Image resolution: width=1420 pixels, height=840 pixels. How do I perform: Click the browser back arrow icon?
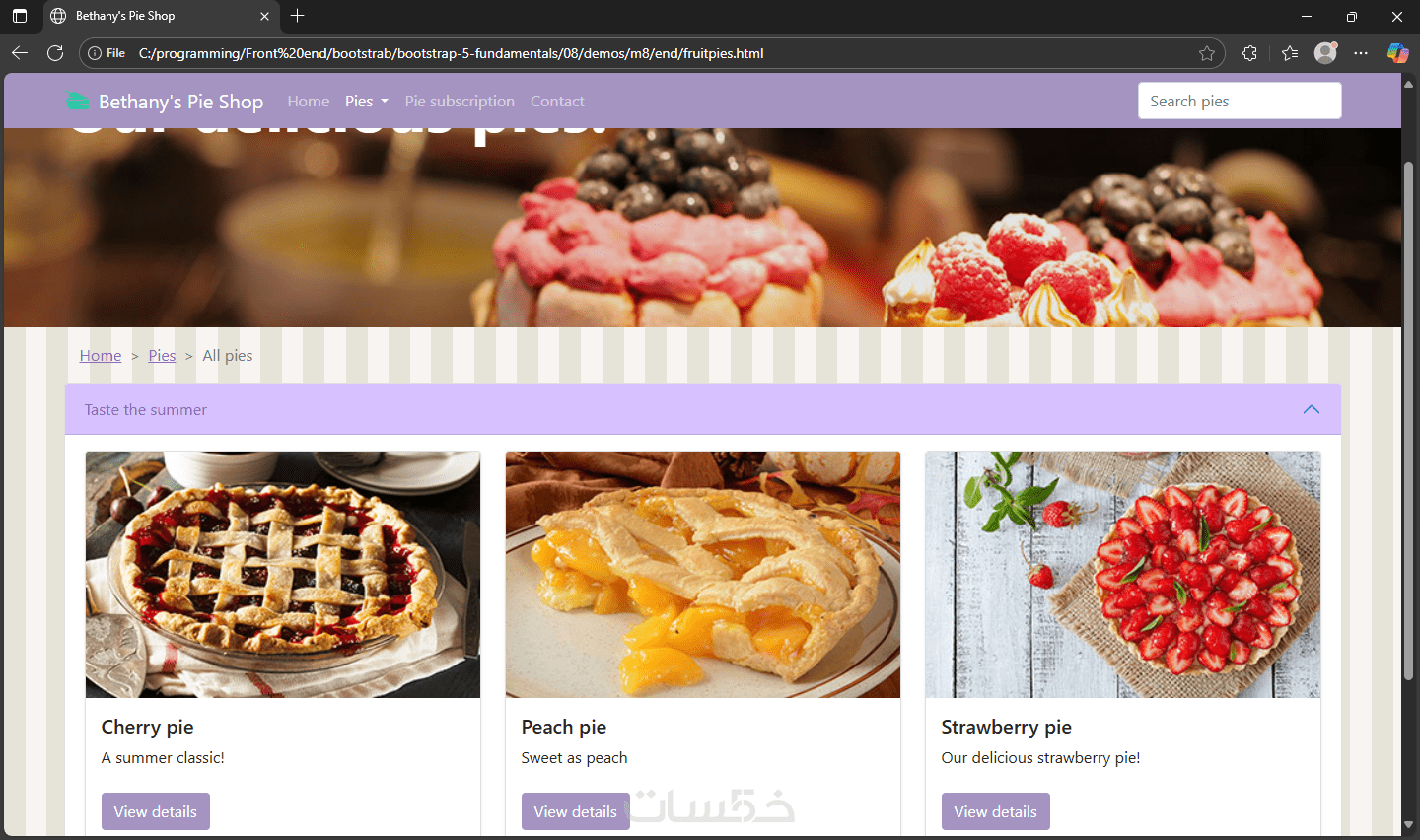pos(20,53)
